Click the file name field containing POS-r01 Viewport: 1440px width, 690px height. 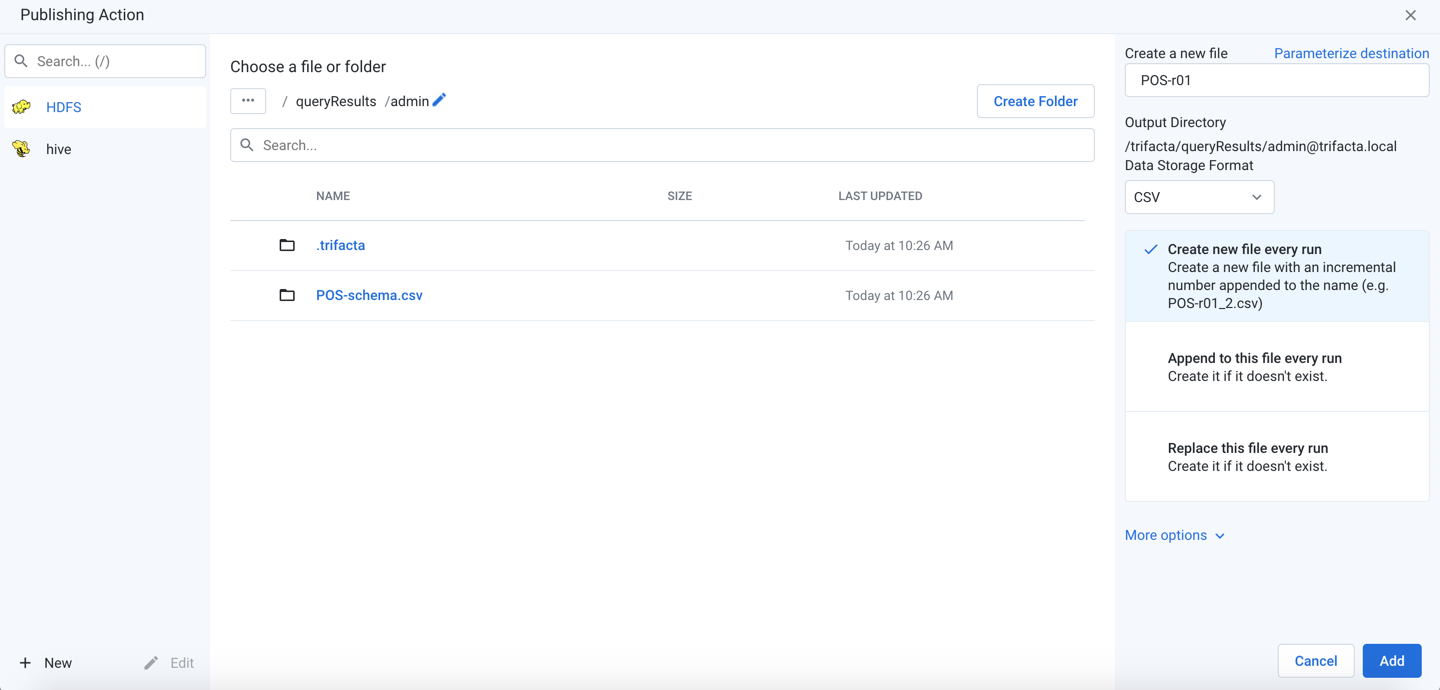pyautogui.click(x=1276, y=80)
